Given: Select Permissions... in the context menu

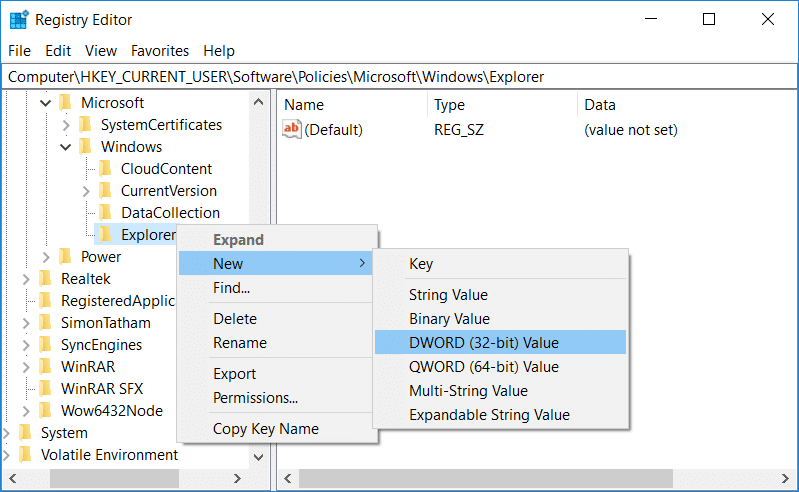Looking at the screenshot, I should [255, 398].
